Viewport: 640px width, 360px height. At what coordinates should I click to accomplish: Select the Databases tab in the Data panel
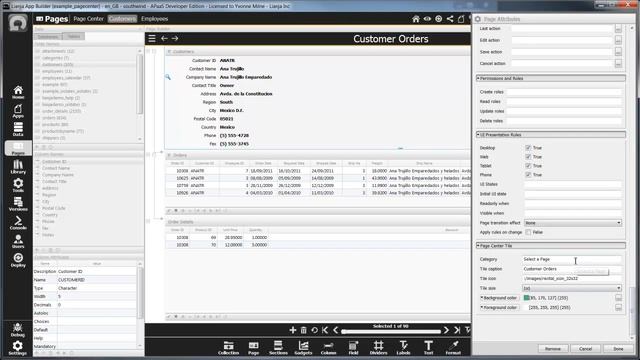48,37
